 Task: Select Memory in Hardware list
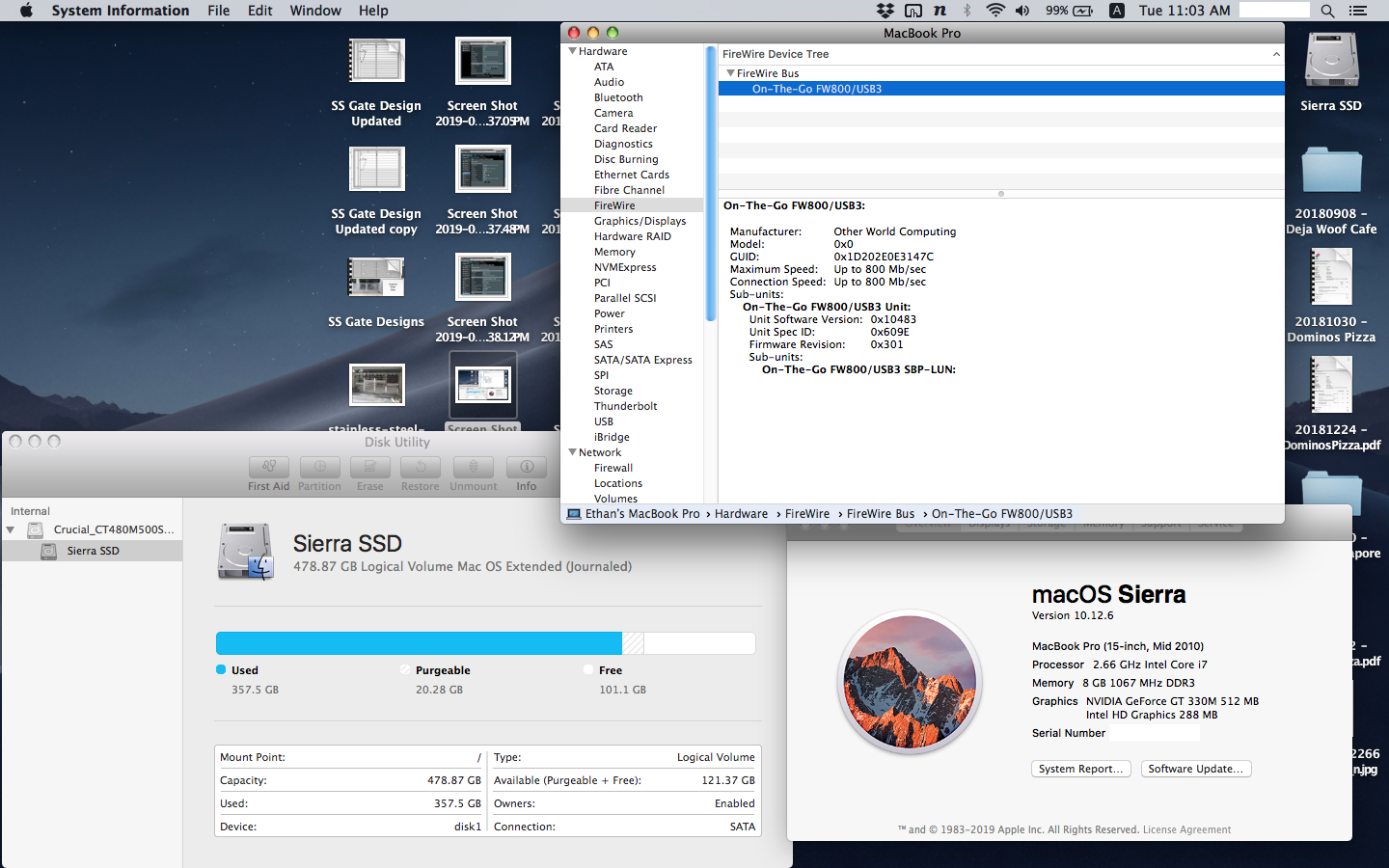(614, 252)
